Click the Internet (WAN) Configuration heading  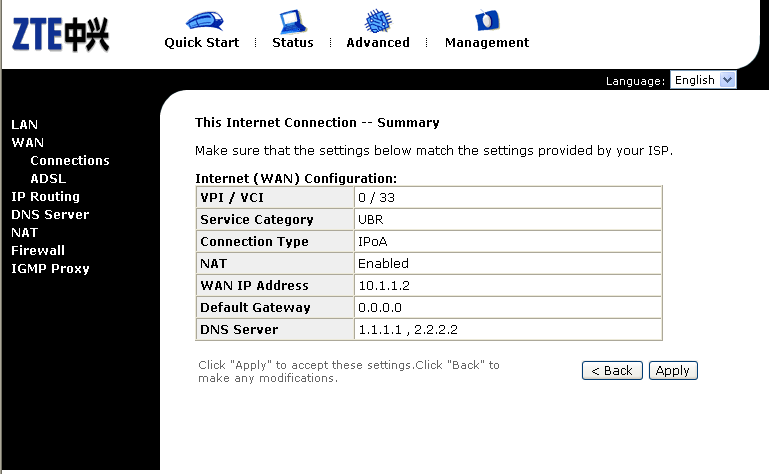pos(296,179)
